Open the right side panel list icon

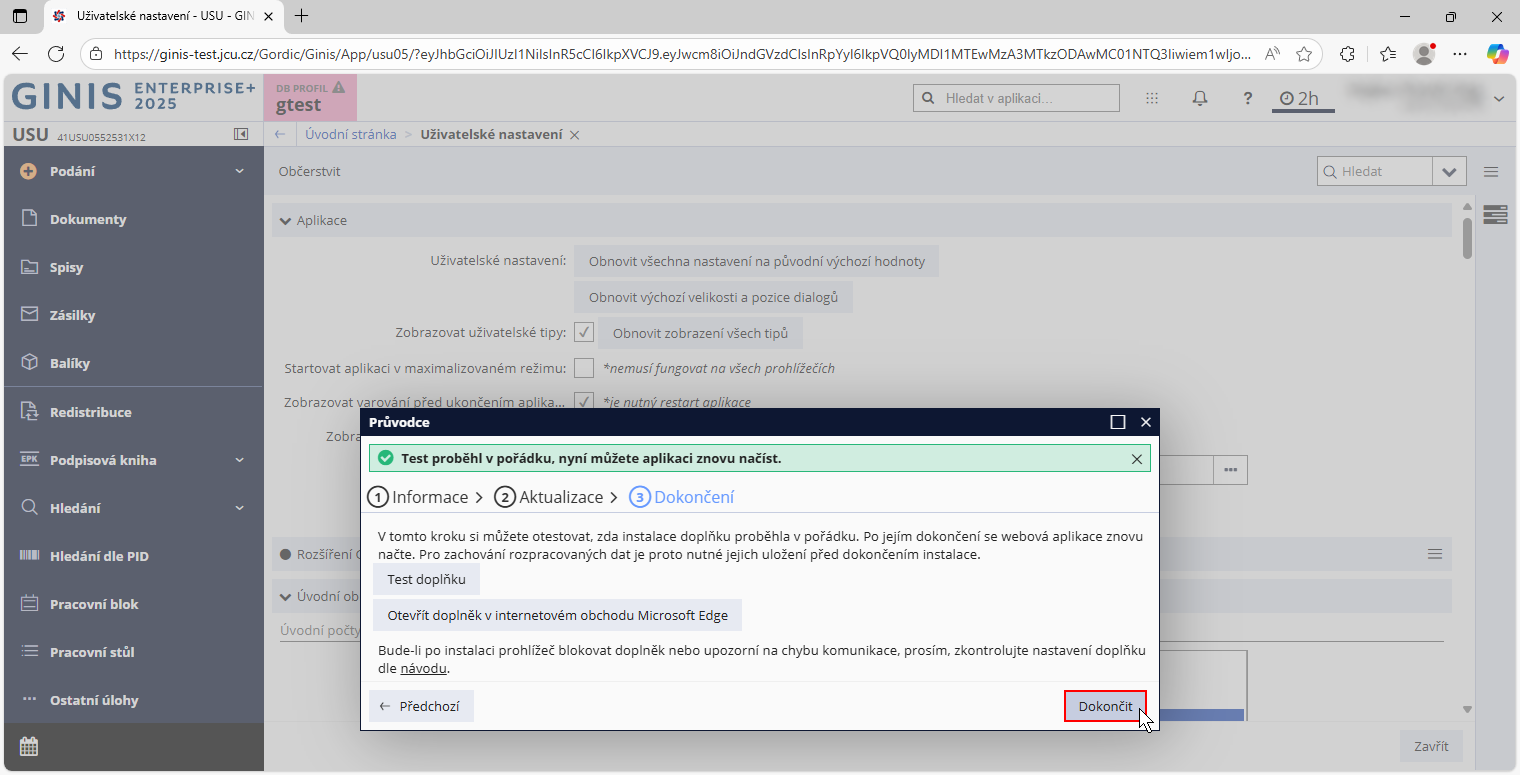point(1495,215)
